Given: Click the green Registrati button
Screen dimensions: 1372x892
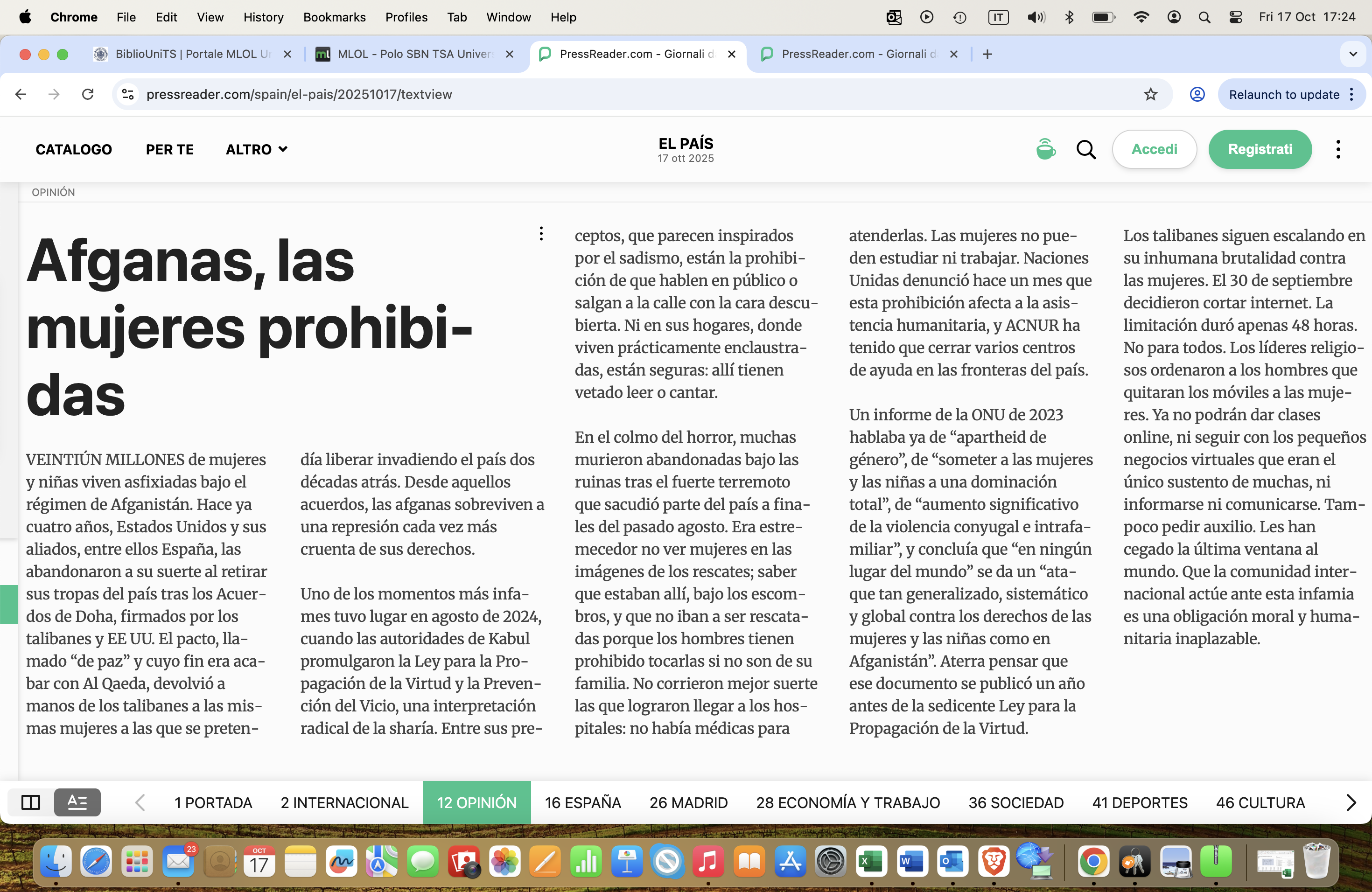Looking at the screenshot, I should pyautogui.click(x=1260, y=149).
